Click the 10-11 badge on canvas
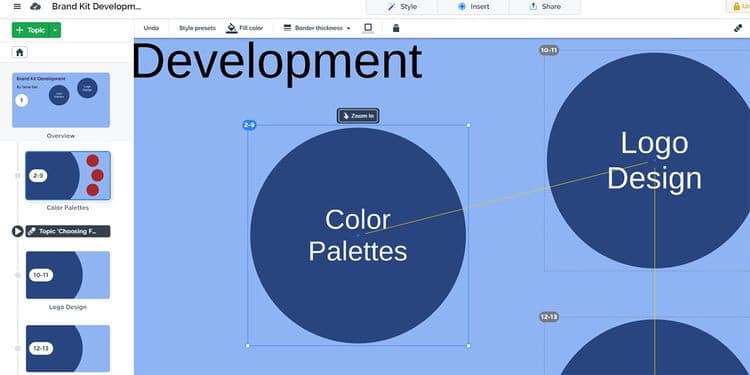 click(549, 50)
